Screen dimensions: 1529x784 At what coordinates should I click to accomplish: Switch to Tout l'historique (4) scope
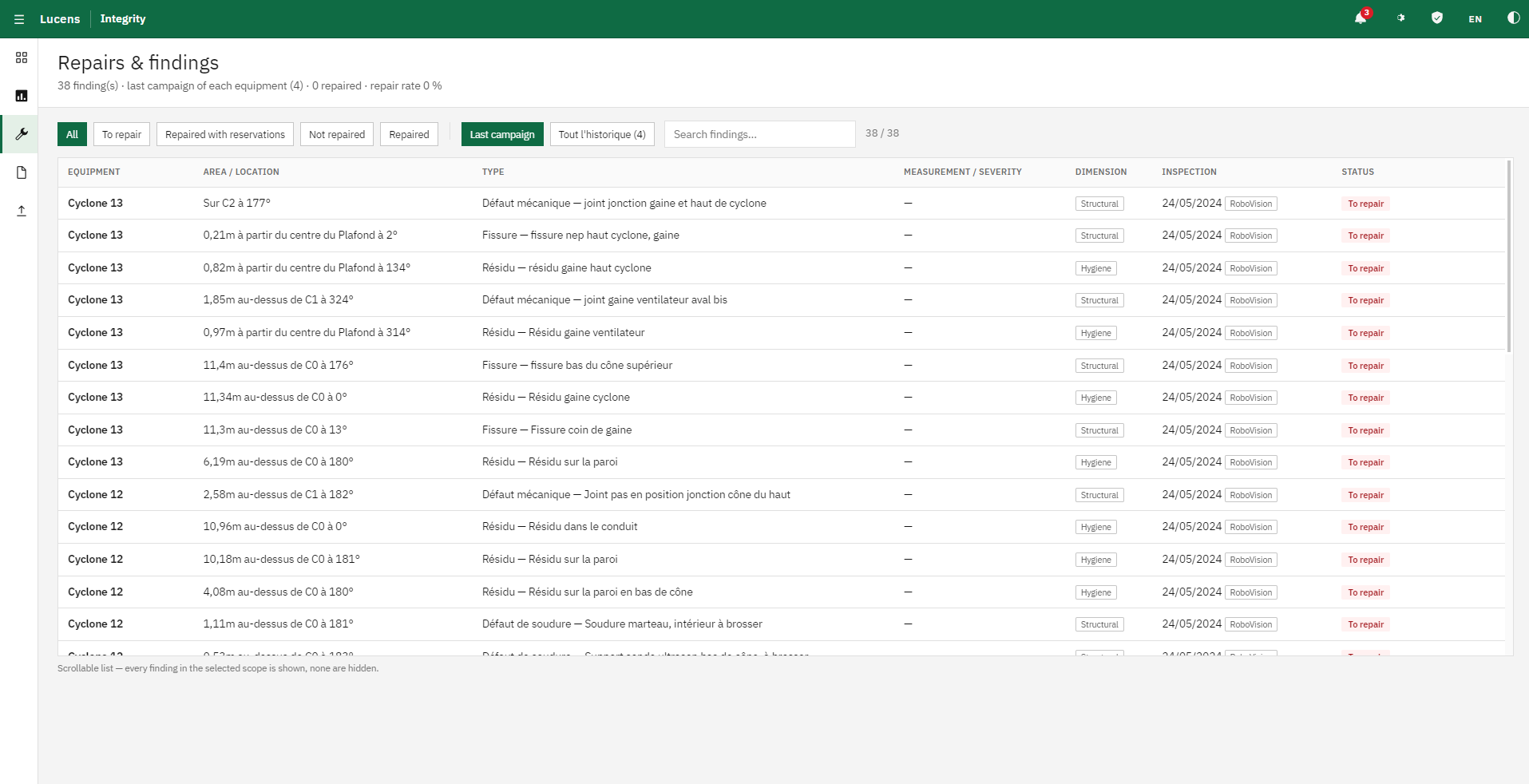coord(602,134)
